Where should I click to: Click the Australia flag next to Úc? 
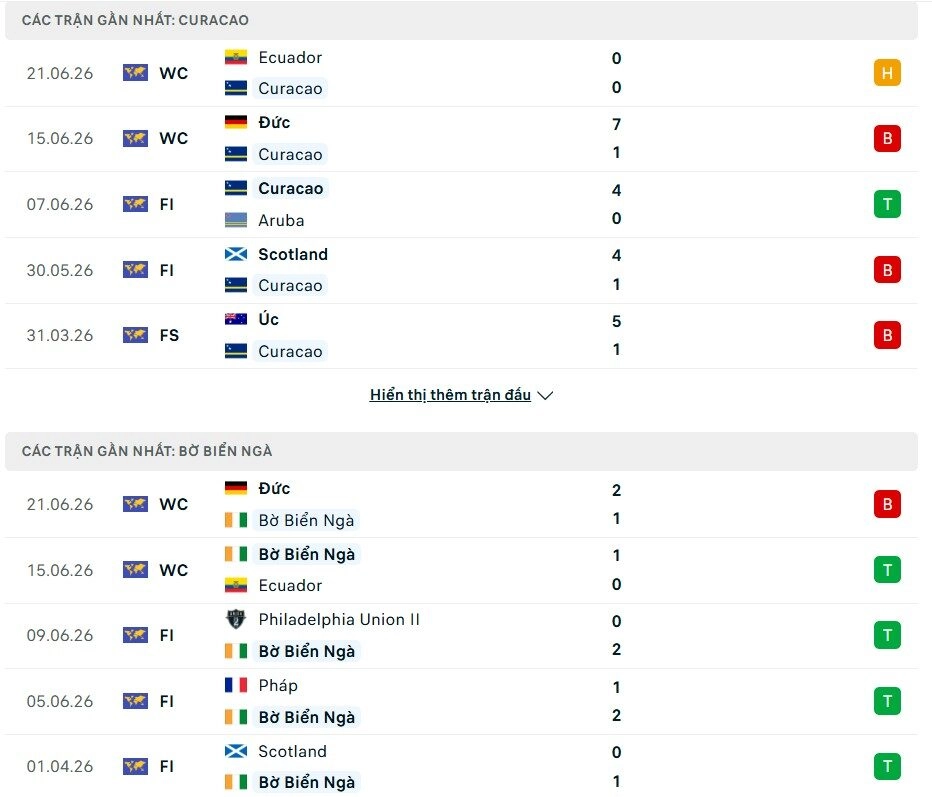pos(236,319)
